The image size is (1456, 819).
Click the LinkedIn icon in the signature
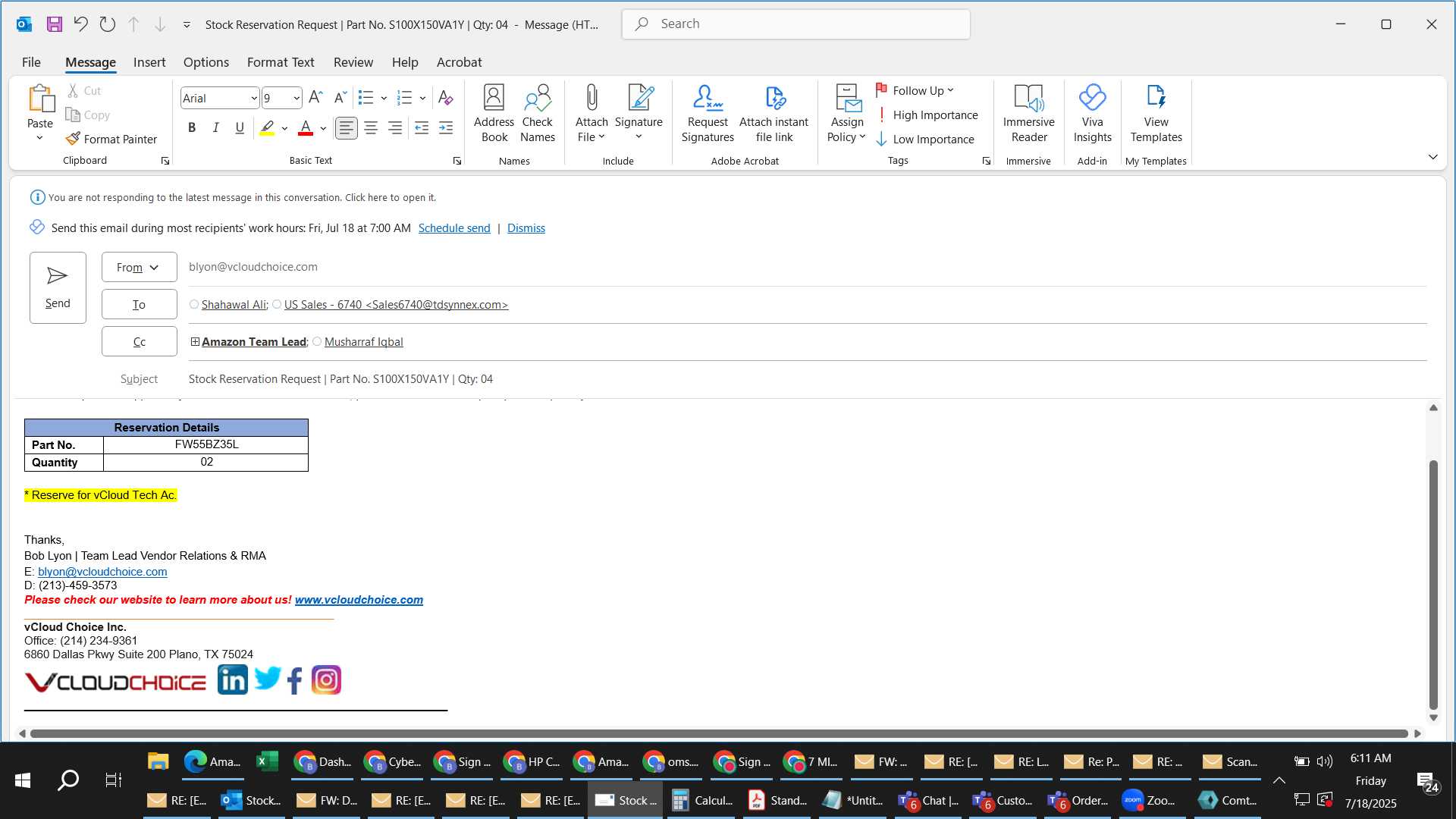click(233, 679)
